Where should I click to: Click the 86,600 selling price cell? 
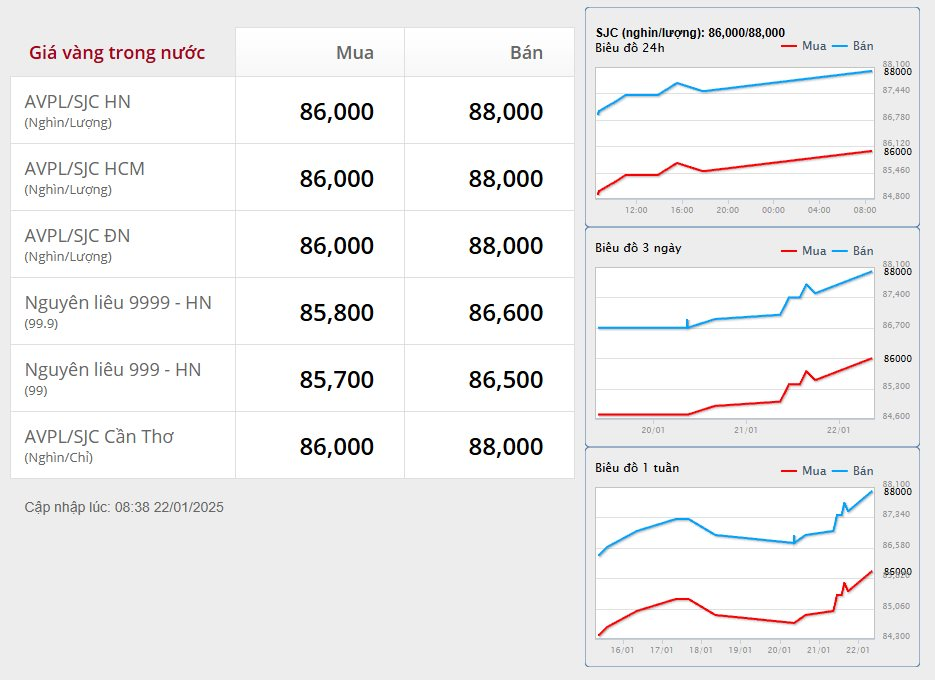click(x=506, y=312)
